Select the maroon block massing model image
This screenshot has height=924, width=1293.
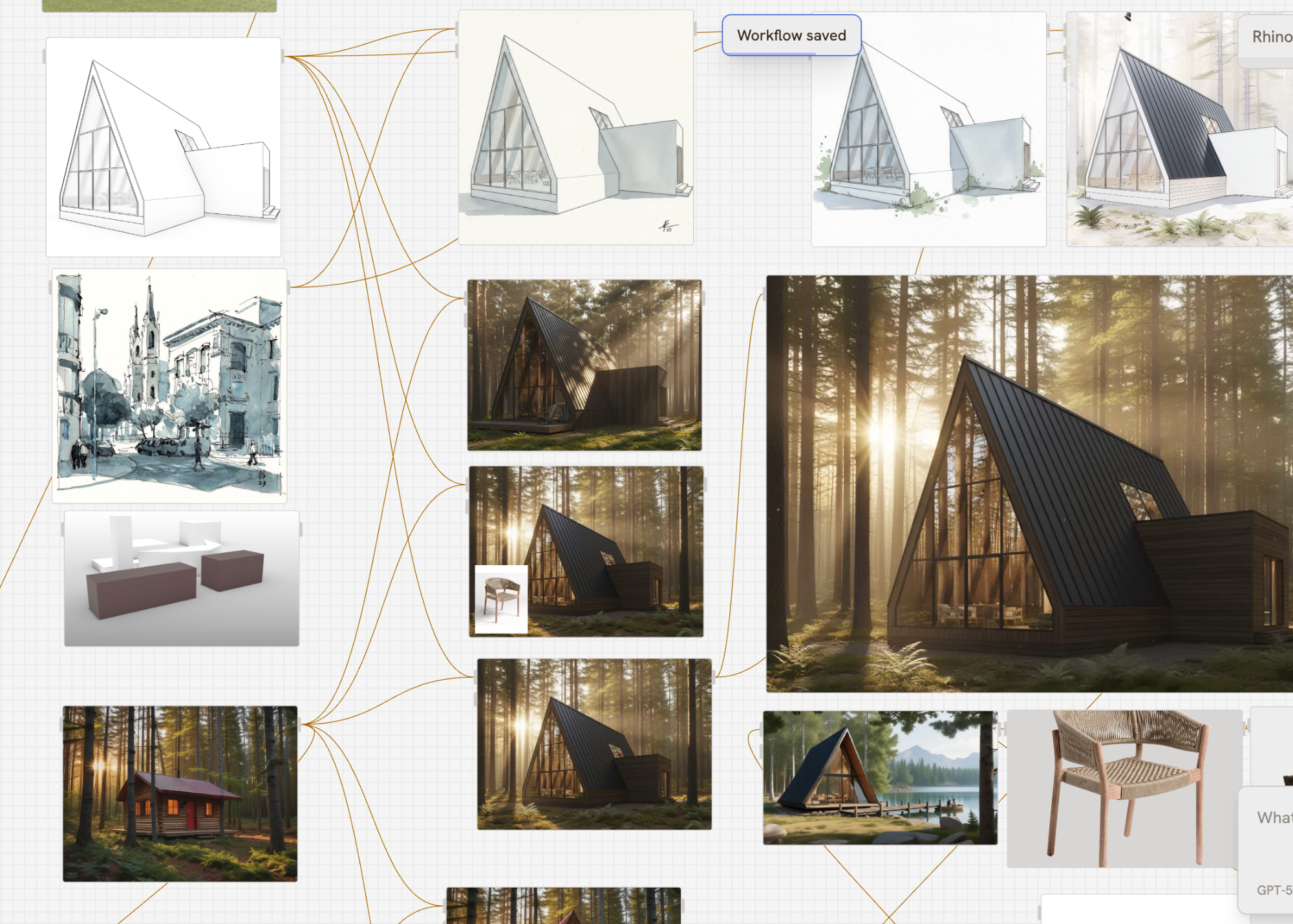182,579
